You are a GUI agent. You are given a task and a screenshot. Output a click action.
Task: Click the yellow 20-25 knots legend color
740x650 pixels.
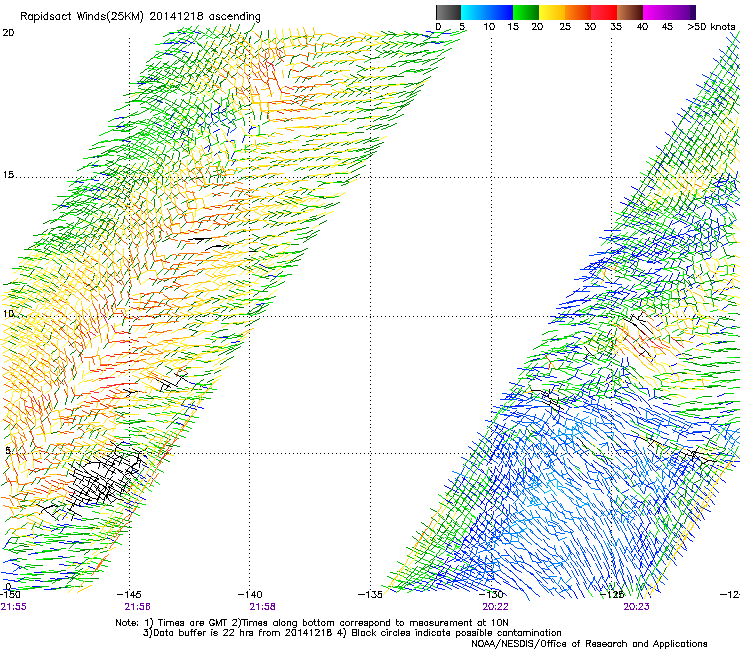point(552,12)
